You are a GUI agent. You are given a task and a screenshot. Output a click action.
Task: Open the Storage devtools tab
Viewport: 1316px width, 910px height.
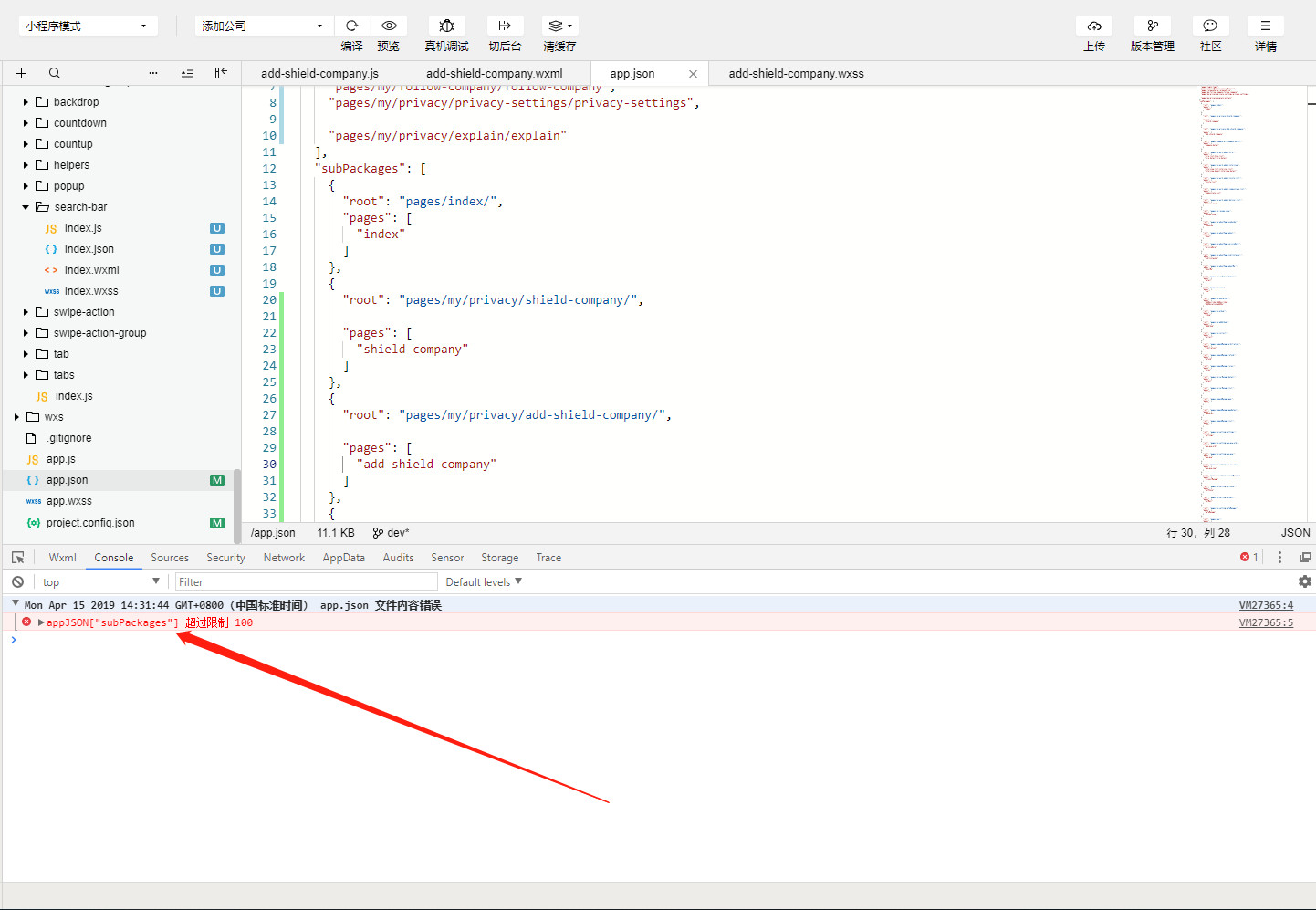499,558
